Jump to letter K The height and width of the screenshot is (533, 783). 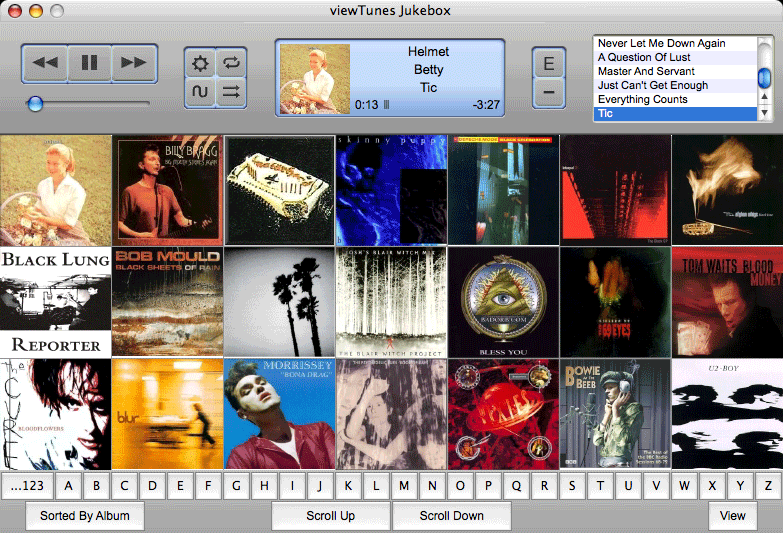[x=348, y=486]
